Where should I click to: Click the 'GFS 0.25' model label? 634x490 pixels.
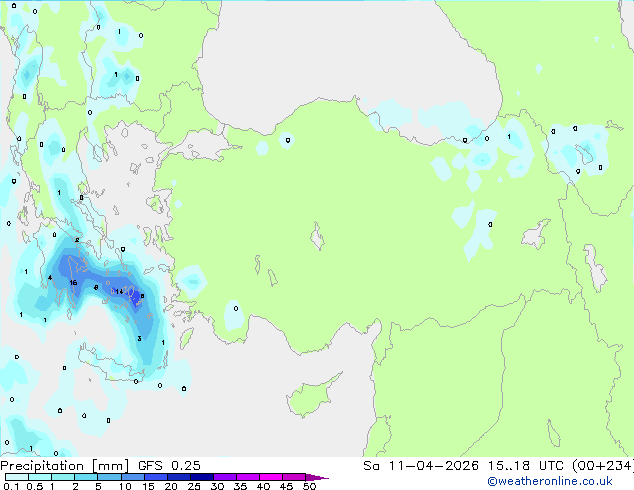[x=169, y=466]
